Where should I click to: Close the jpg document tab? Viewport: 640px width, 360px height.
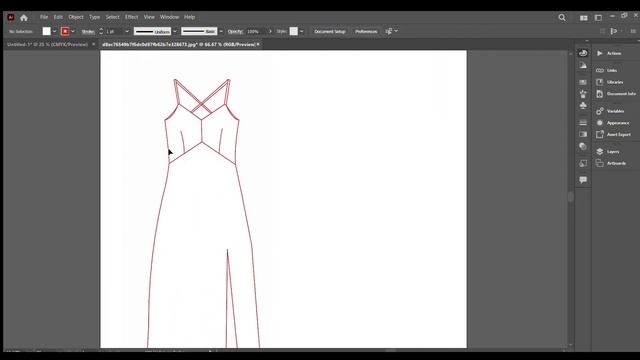[x=258, y=44]
